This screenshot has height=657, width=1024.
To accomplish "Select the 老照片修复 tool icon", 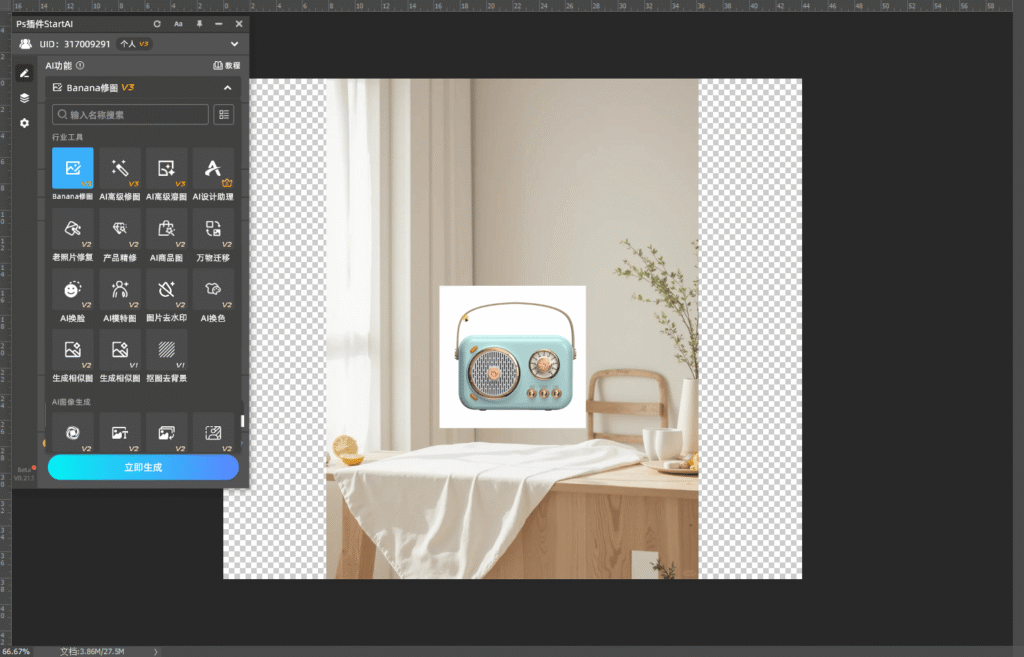I will point(72,229).
